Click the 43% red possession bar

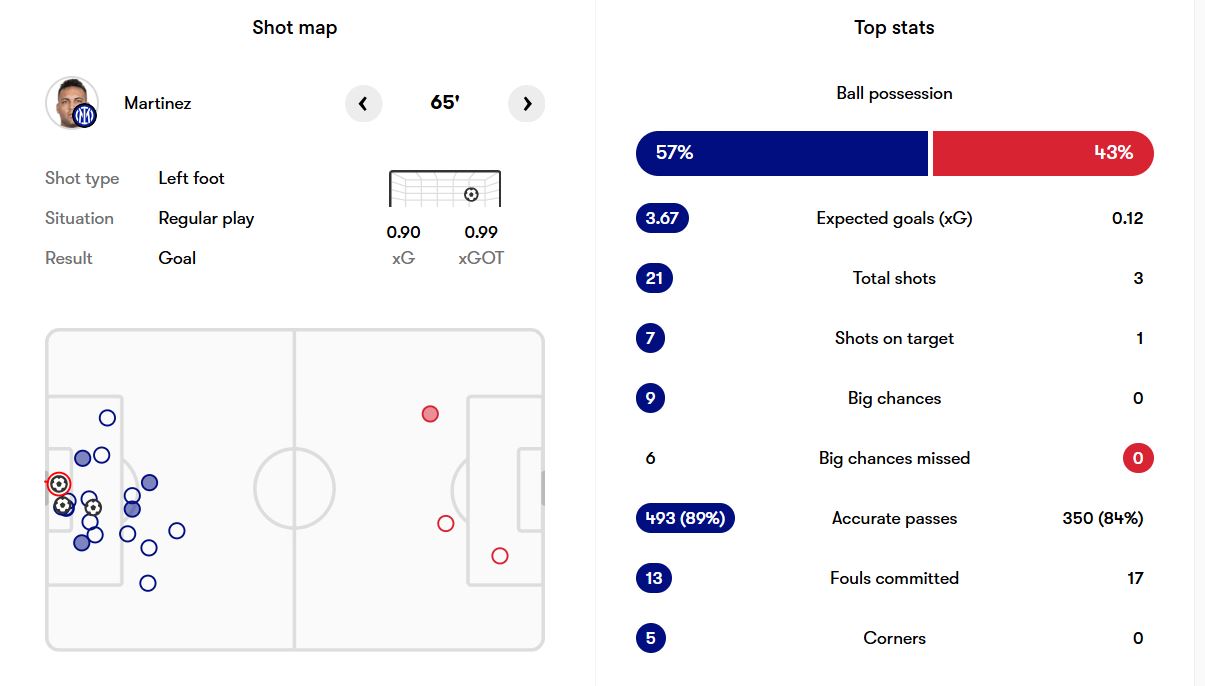(1042, 153)
